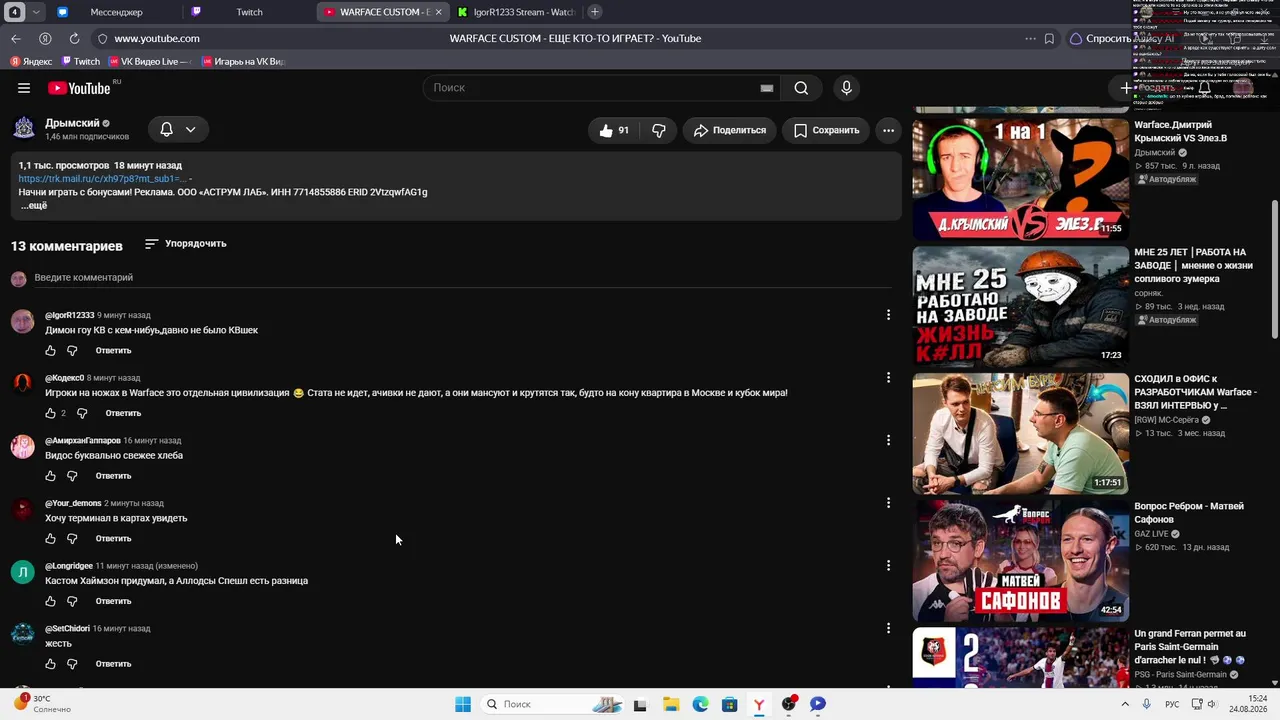Expand the browser tab group dropdown arrow
The width and height of the screenshot is (1280, 720).
36,12
